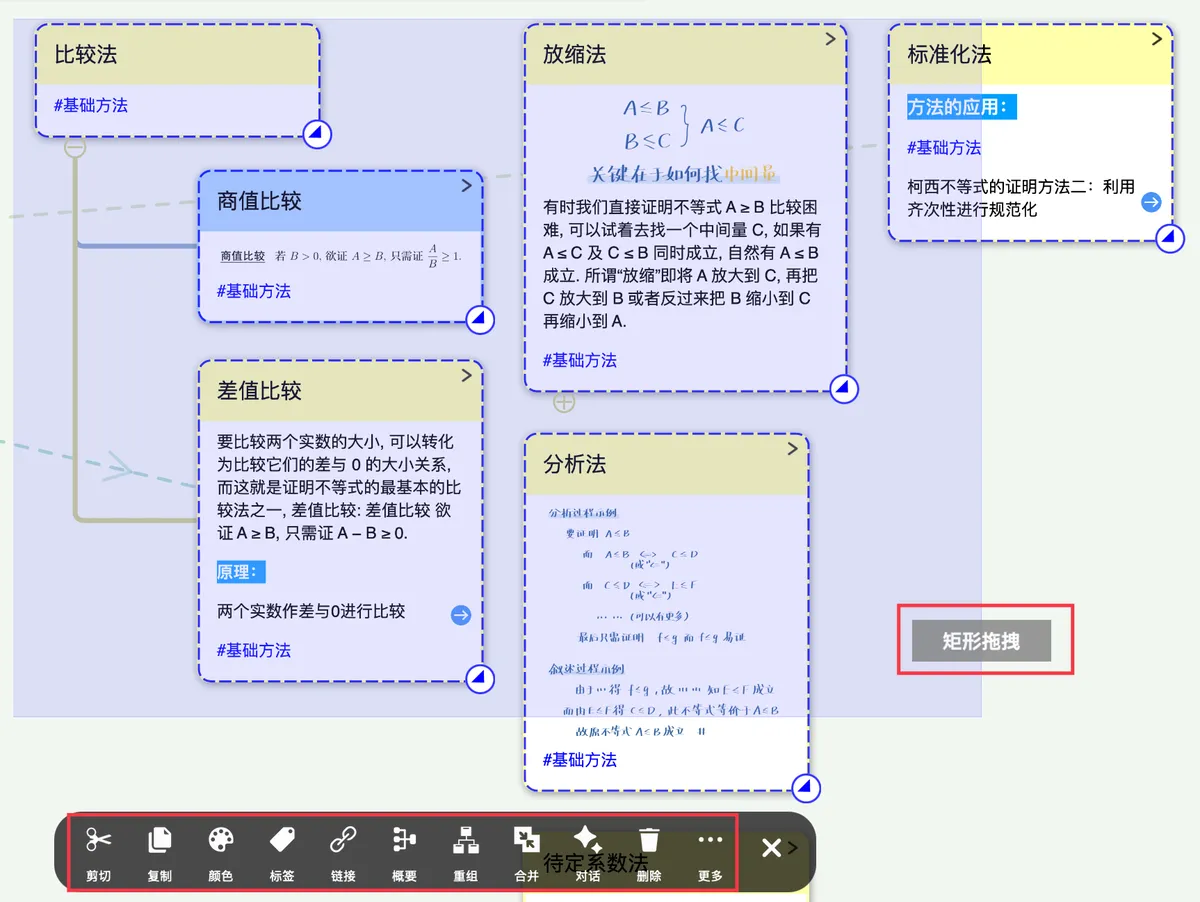Viewport: 1200px width, 902px height.
Task: Click the Delete (删除) trash icon
Action: point(649,840)
